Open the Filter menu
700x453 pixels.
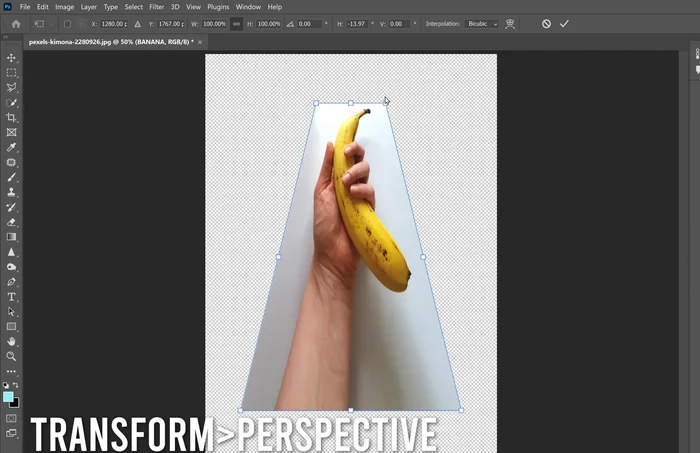(157, 7)
